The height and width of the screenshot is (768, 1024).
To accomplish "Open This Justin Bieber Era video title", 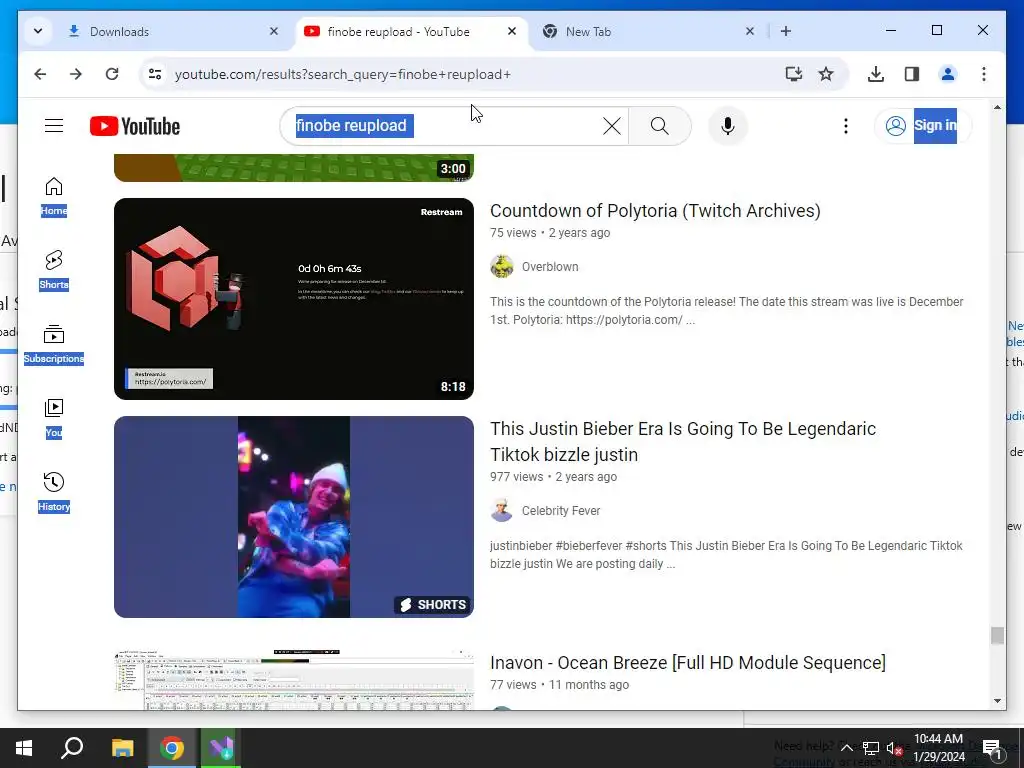I will coord(683,441).
